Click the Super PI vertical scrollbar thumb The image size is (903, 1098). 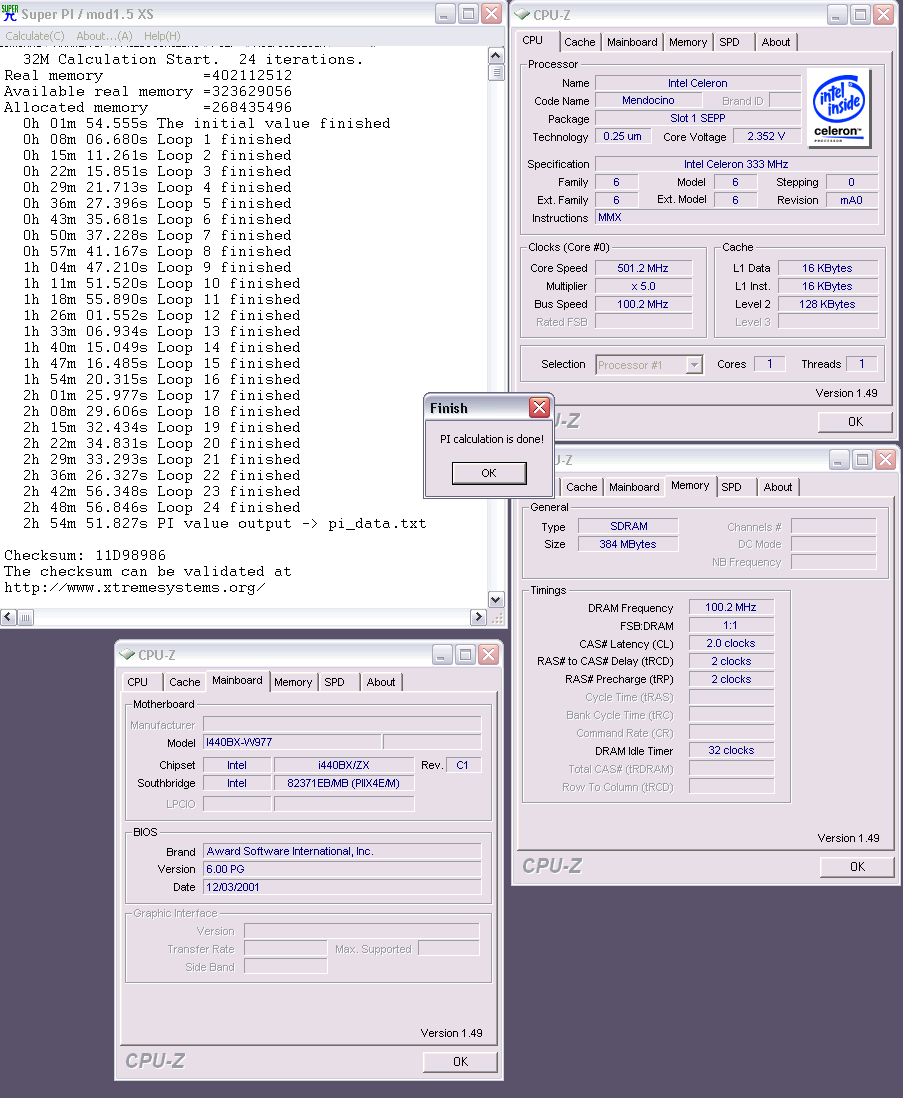click(496, 72)
